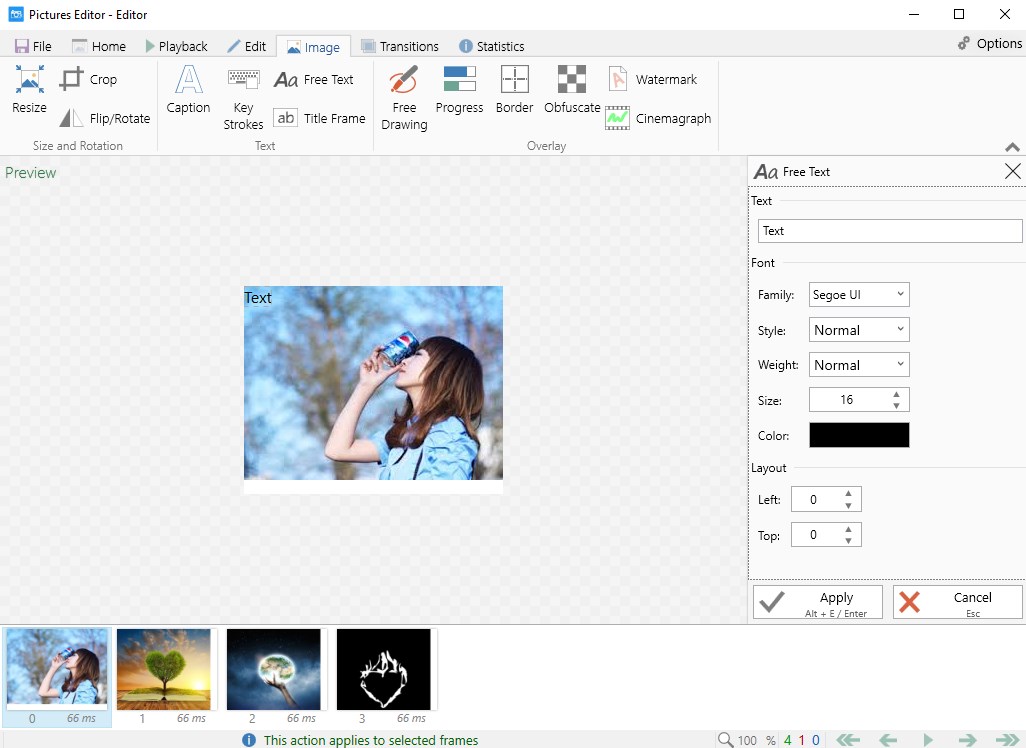Click the 'Text' overlay on preview image

pos(258,298)
